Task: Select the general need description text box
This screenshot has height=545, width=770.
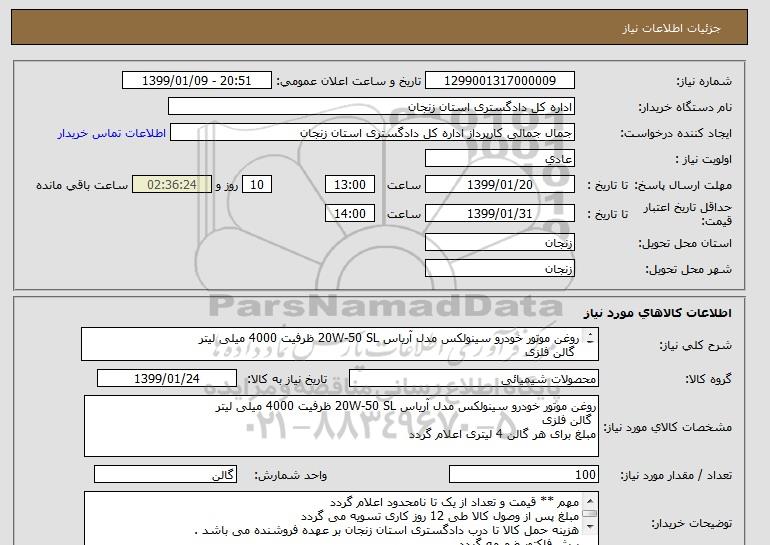Action: pos(340,344)
